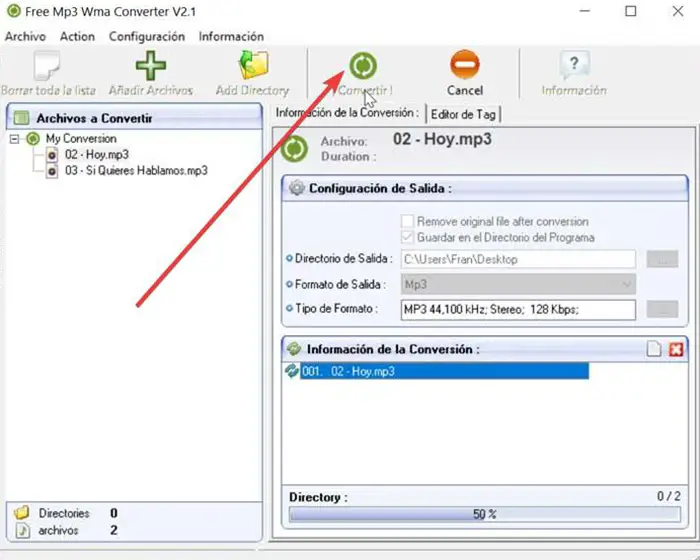Image resolution: width=700 pixels, height=560 pixels.
Task: Click audio icon beside 03 - Si Quieres Hablamos.mp3
Action: (x=52, y=171)
